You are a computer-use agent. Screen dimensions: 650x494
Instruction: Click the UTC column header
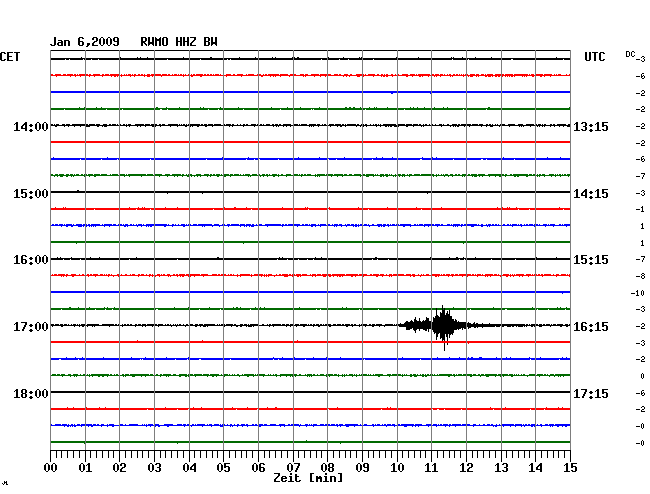594,57
